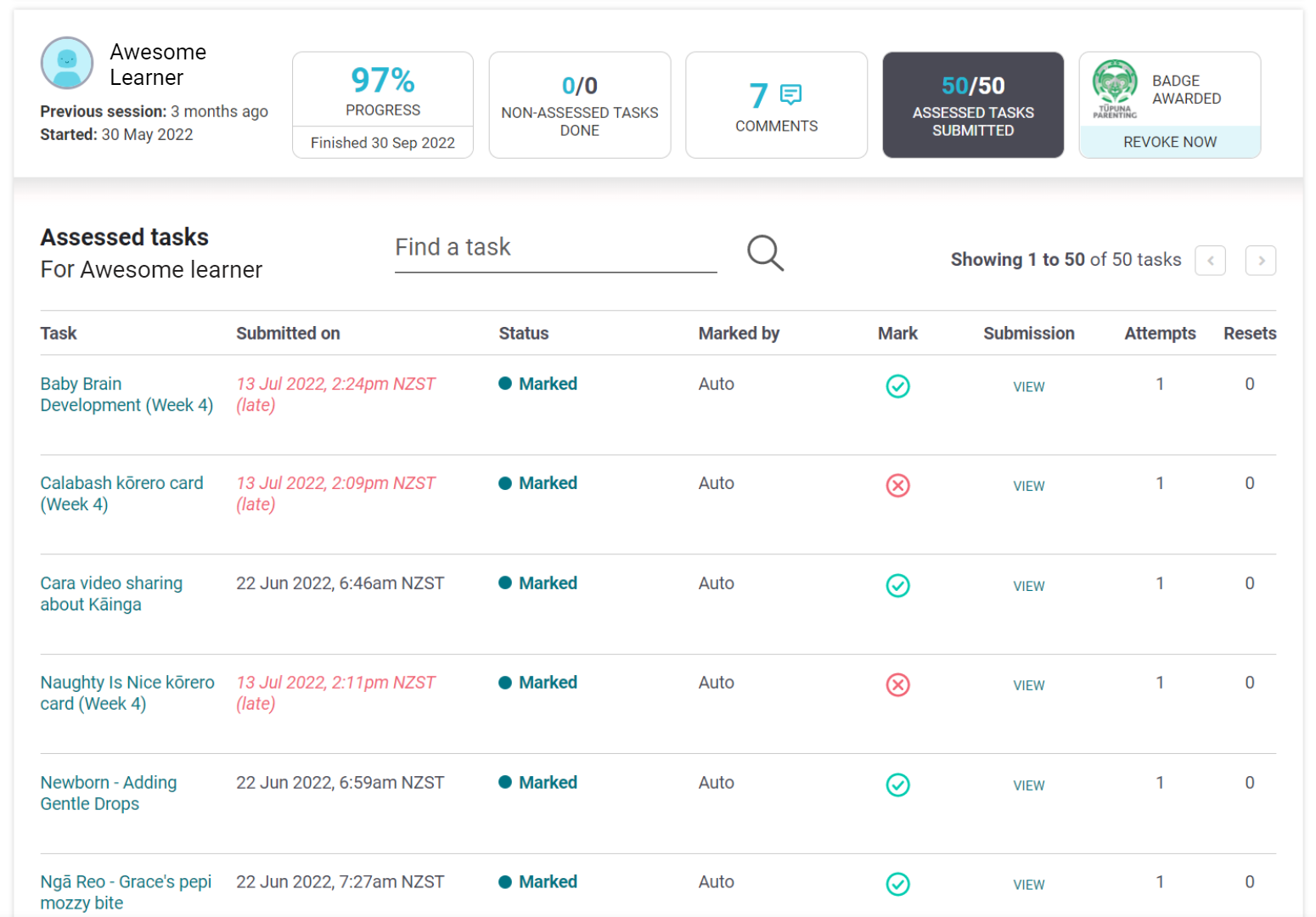The width and height of the screenshot is (1316, 917).
Task: Click green check mark for Cara video sharing
Action: tap(897, 586)
